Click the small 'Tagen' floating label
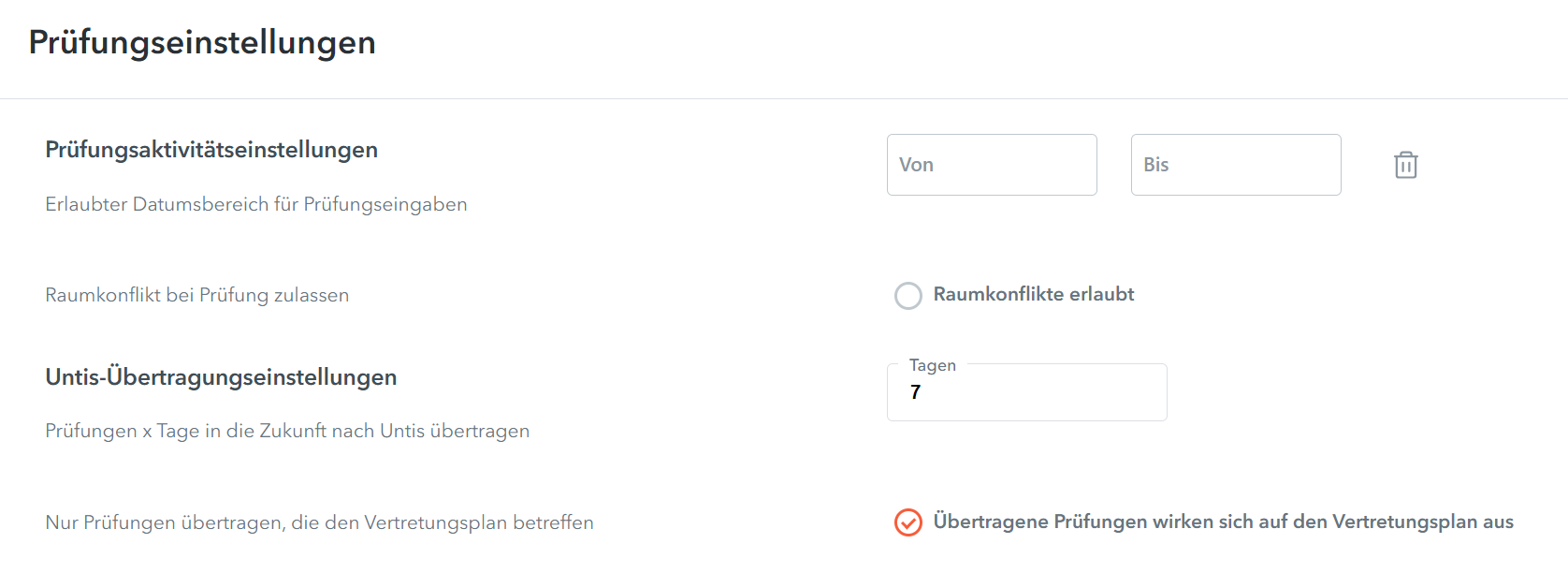Viewport: 1568px width, 573px height. point(932,365)
